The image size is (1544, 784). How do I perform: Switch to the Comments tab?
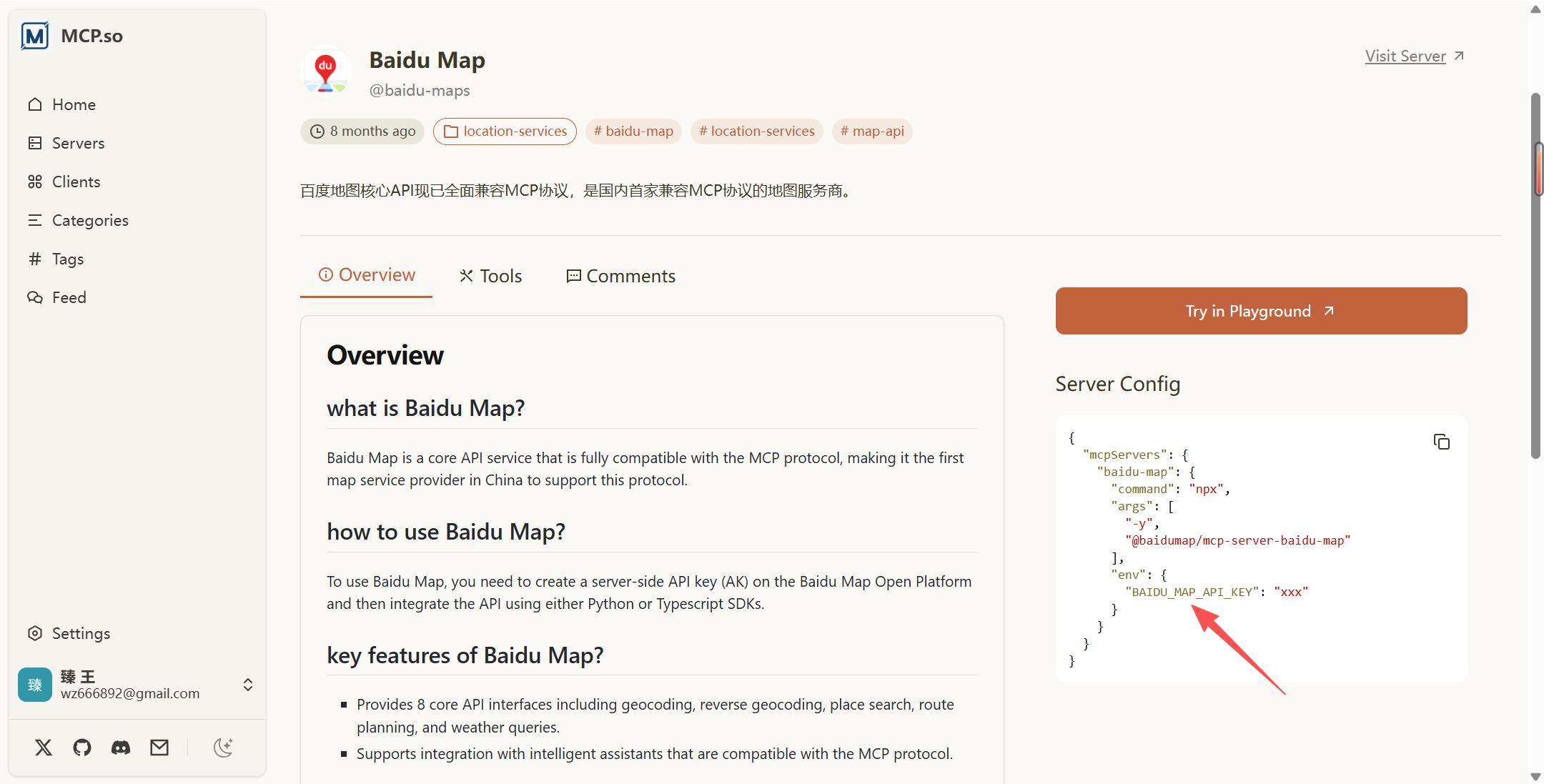pyautogui.click(x=621, y=276)
